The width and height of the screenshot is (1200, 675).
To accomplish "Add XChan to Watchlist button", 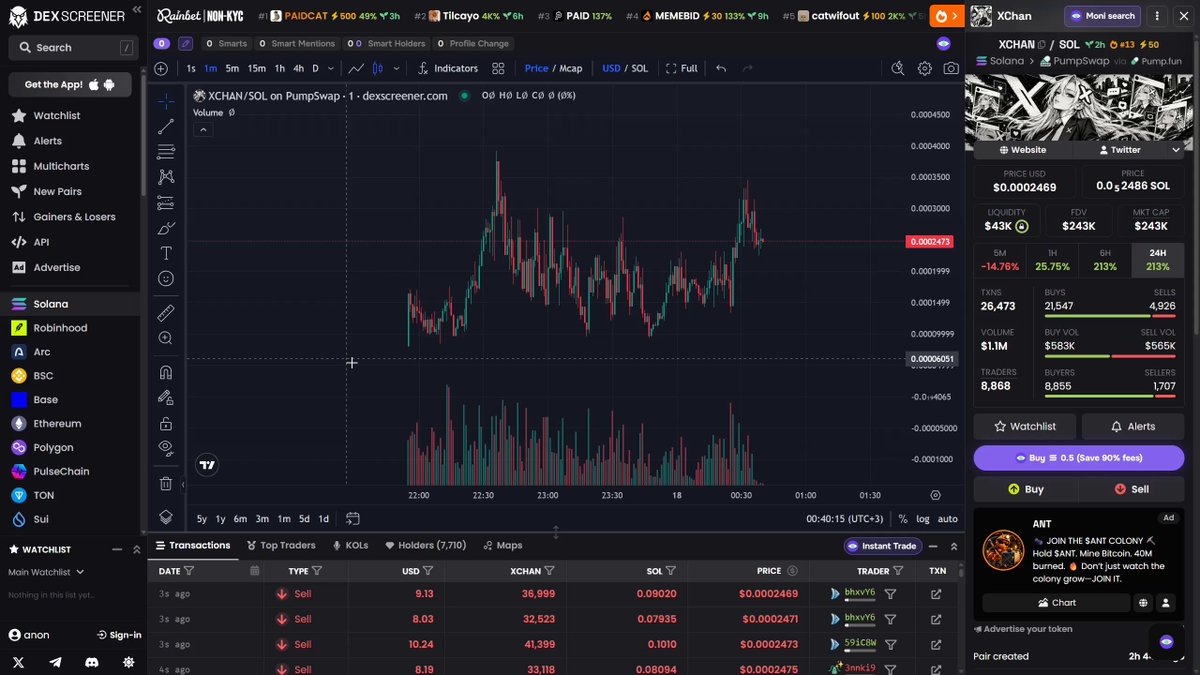I will (1025, 426).
